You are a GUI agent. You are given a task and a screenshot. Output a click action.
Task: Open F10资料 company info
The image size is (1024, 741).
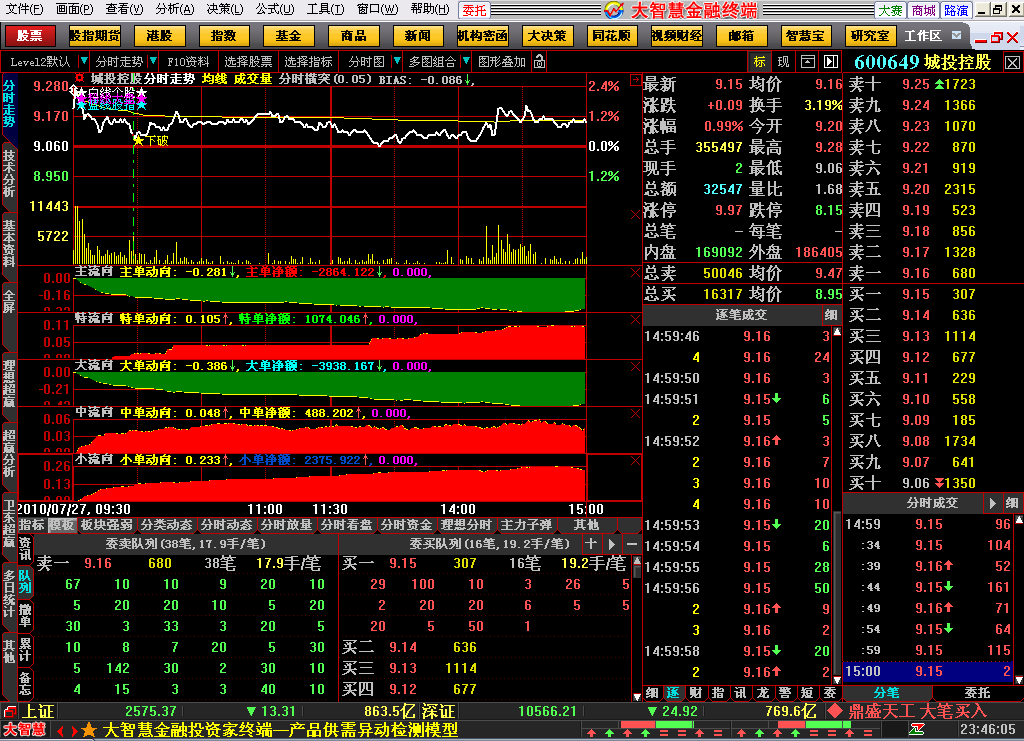pyautogui.click(x=188, y=61)
